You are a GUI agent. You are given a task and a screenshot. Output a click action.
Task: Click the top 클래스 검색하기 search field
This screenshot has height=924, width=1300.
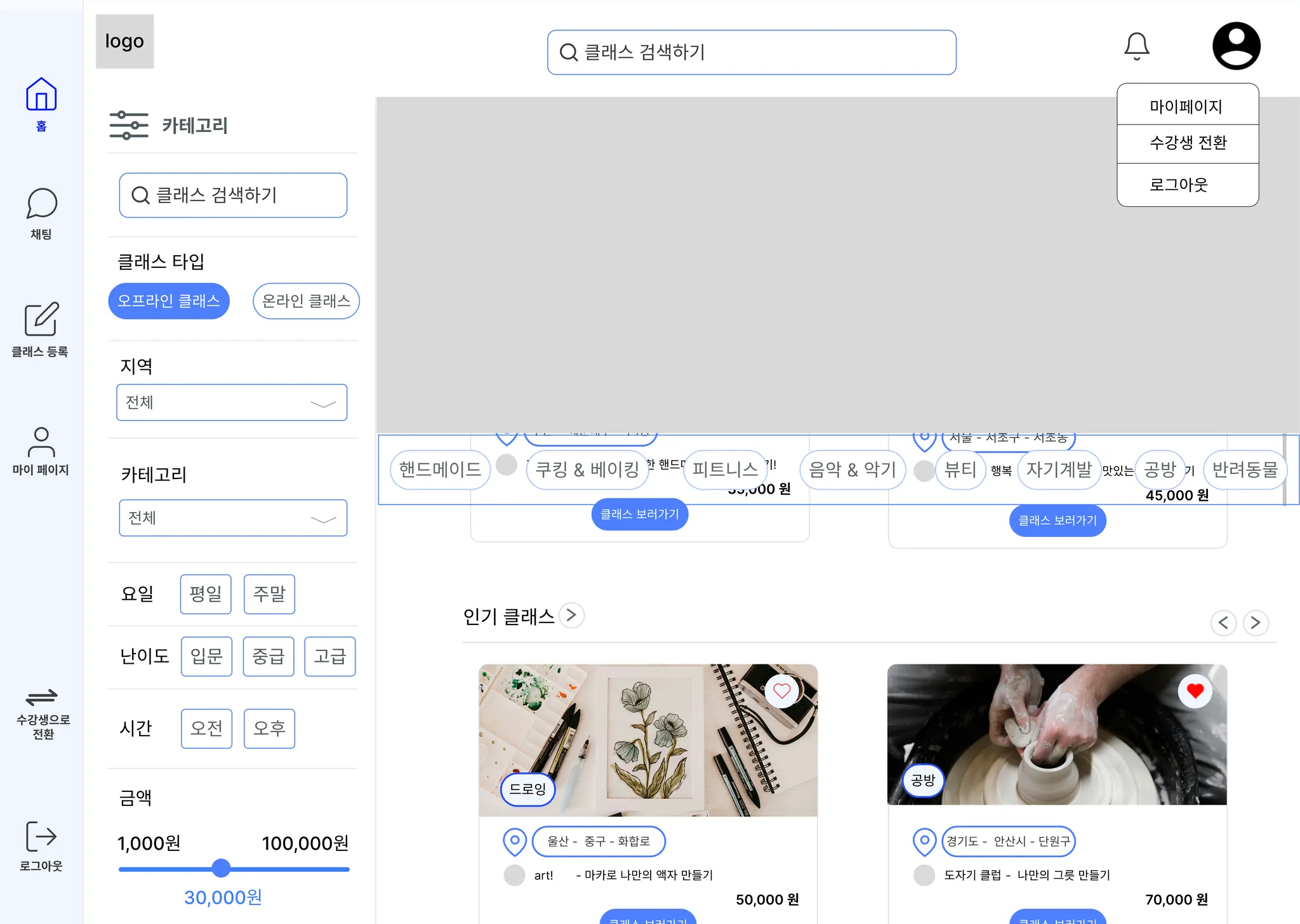[752, 52]
